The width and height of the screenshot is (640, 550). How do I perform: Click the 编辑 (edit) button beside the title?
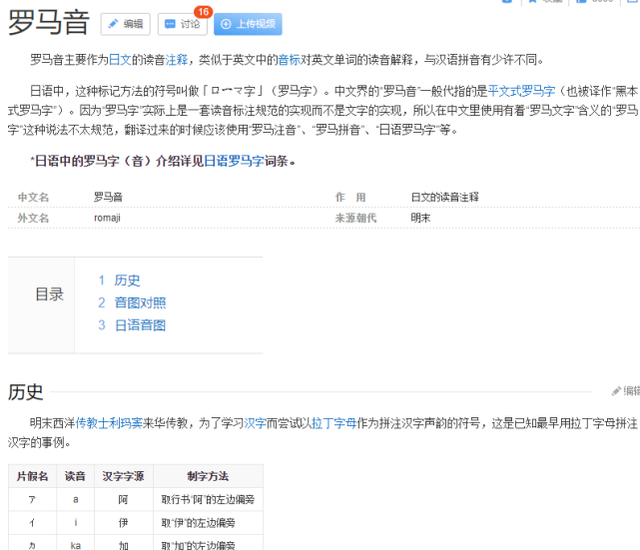[x=125, y=24]
